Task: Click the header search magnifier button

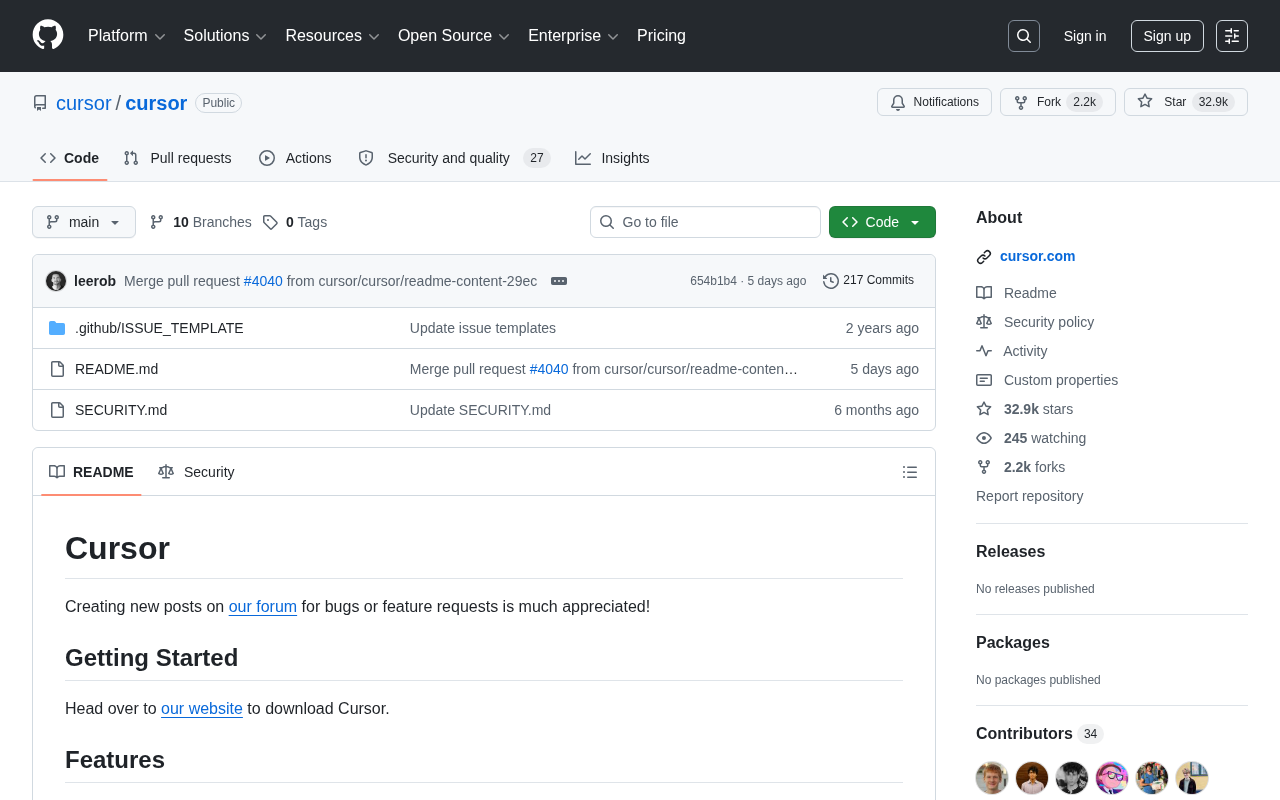Action: (x=1024, y=36)
